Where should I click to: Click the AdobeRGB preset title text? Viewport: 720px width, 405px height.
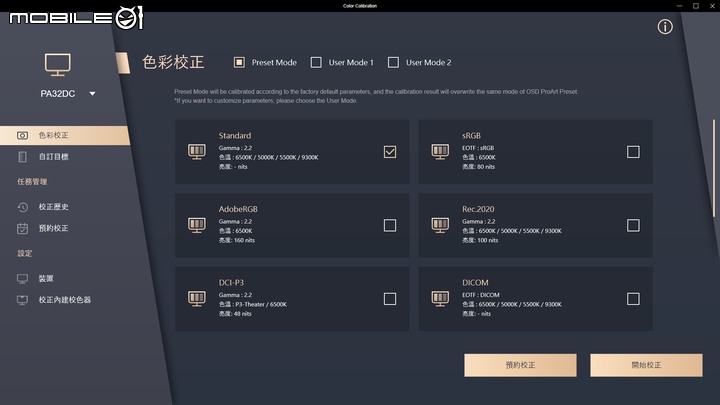click(238, 209)
